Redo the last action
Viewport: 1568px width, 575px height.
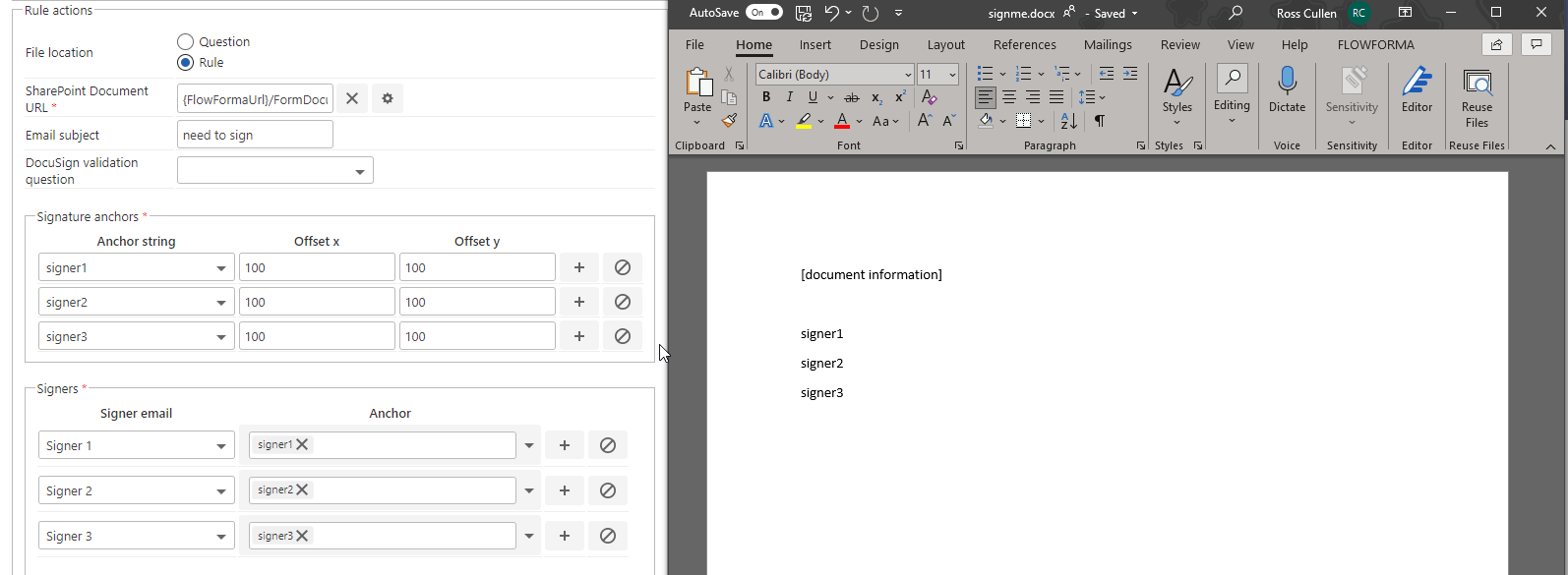(870, 13)
